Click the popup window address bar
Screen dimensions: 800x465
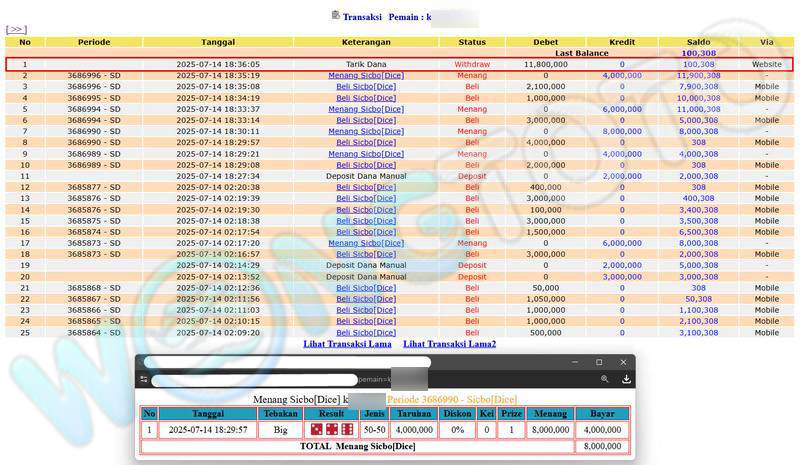250,380
